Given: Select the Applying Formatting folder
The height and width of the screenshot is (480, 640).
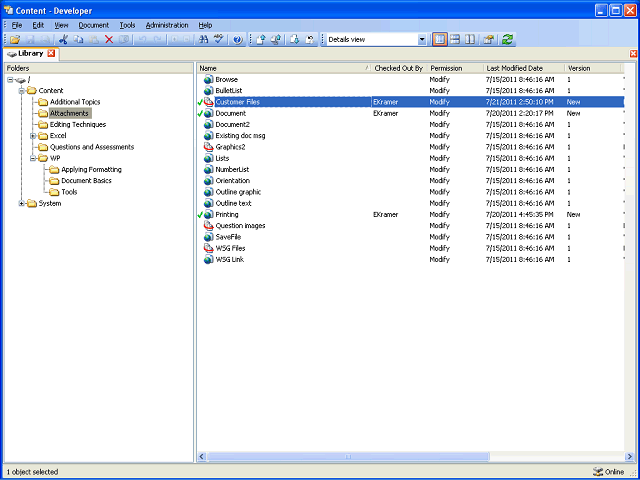Looking at the screenshot, I should 91,169.
